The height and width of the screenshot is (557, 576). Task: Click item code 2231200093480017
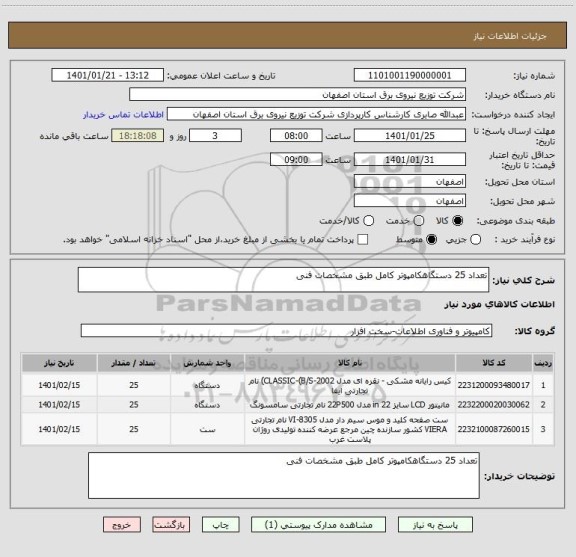coord(494,385)
